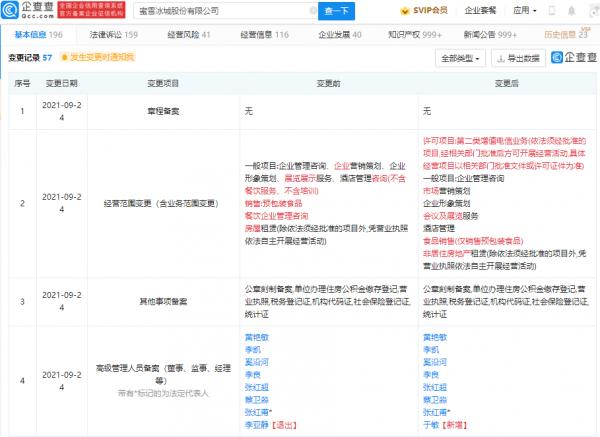Clear the search box with the X icon

(x=313, y=11)
